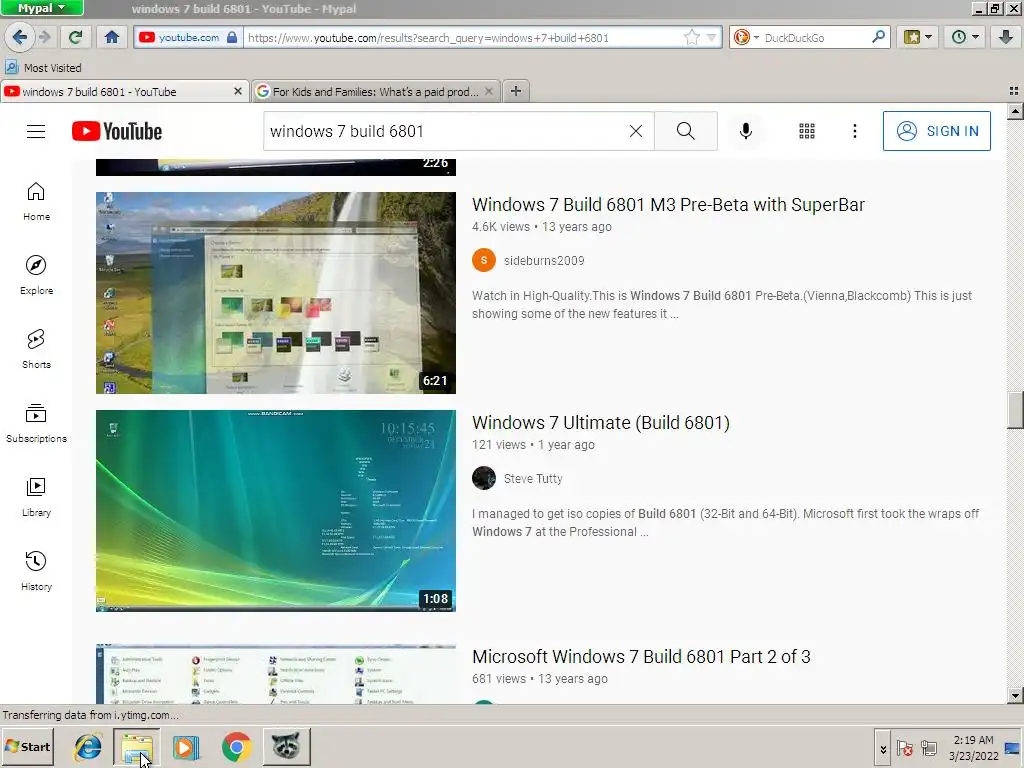1024x768 pixels.
Task: Close the For Kids and Families tab
Action: click(x=488, y=91)
